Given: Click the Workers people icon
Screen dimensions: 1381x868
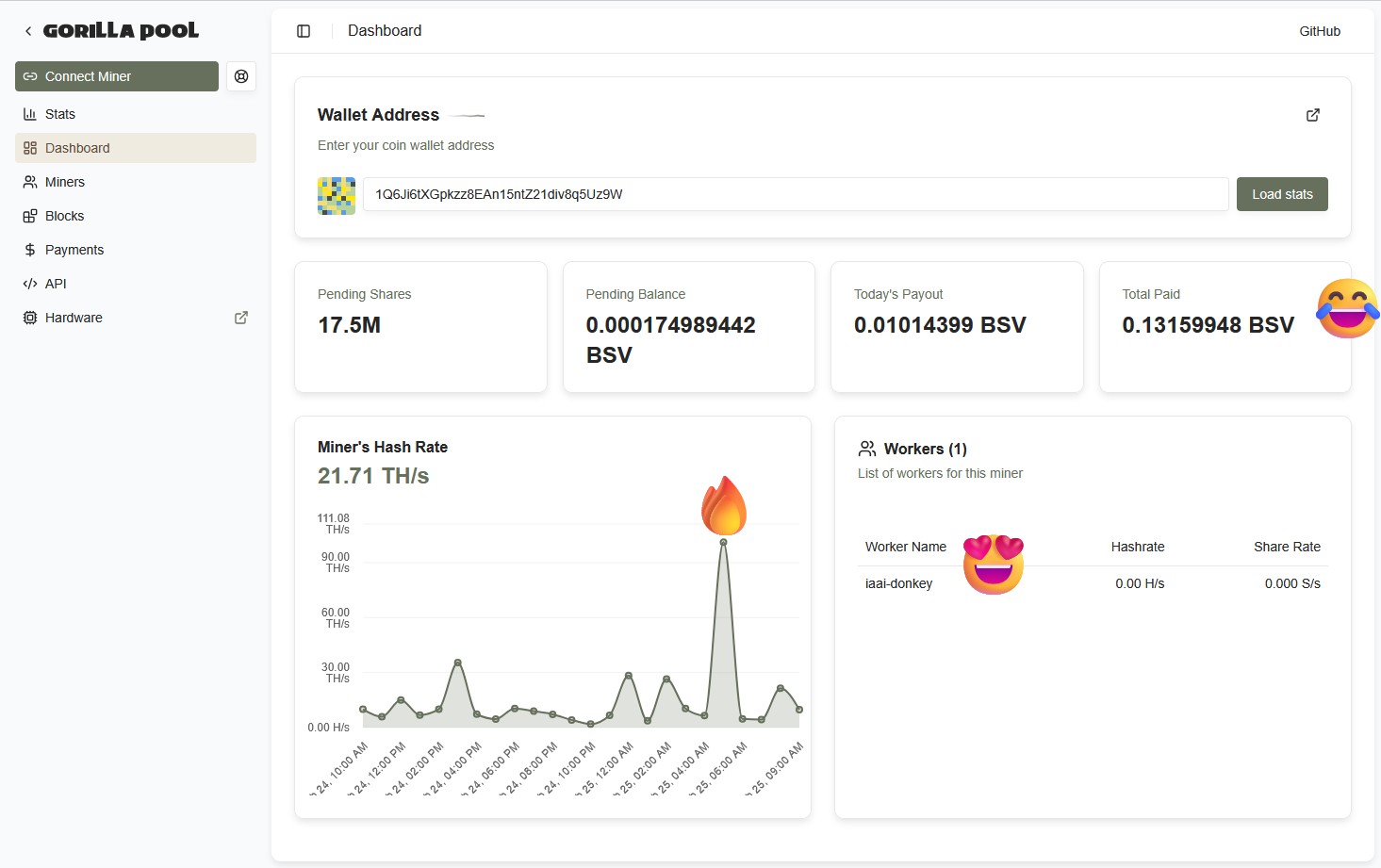Looking at the screenshot, I should click(x=867, y=449).
